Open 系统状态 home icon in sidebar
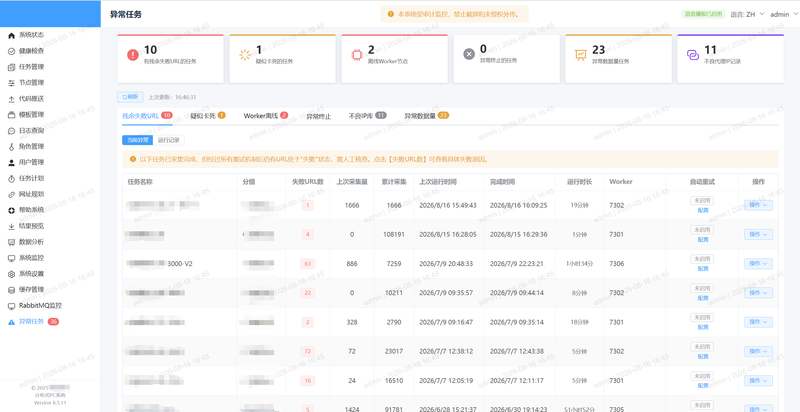This screenshot has height=412, width=800. (11, 35)
